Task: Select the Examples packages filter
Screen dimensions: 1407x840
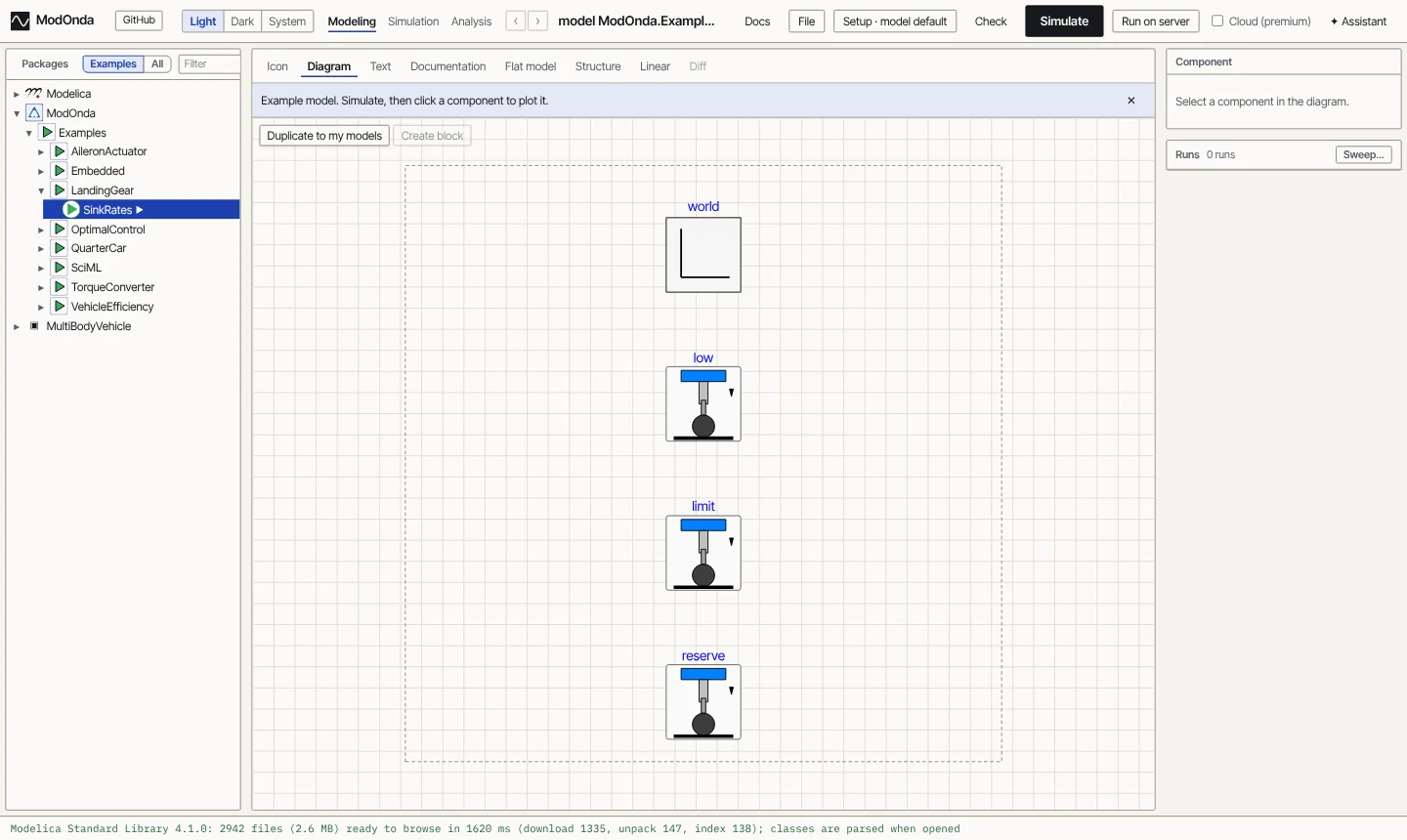Action: tap(113, 64)
